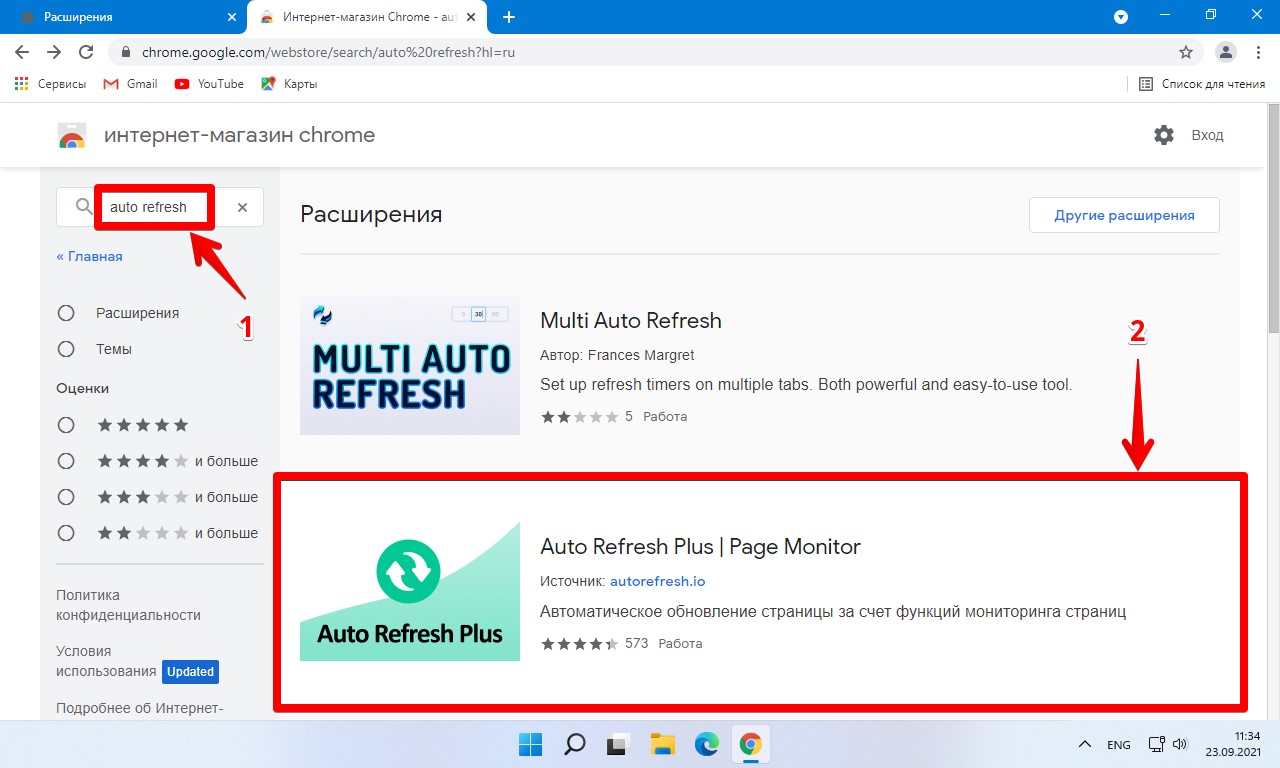Image resolution: width=1280 pixels, height=768 pixels.
Task: Launch Microsoft Edge from taskbar
Action: click(707, 744)
